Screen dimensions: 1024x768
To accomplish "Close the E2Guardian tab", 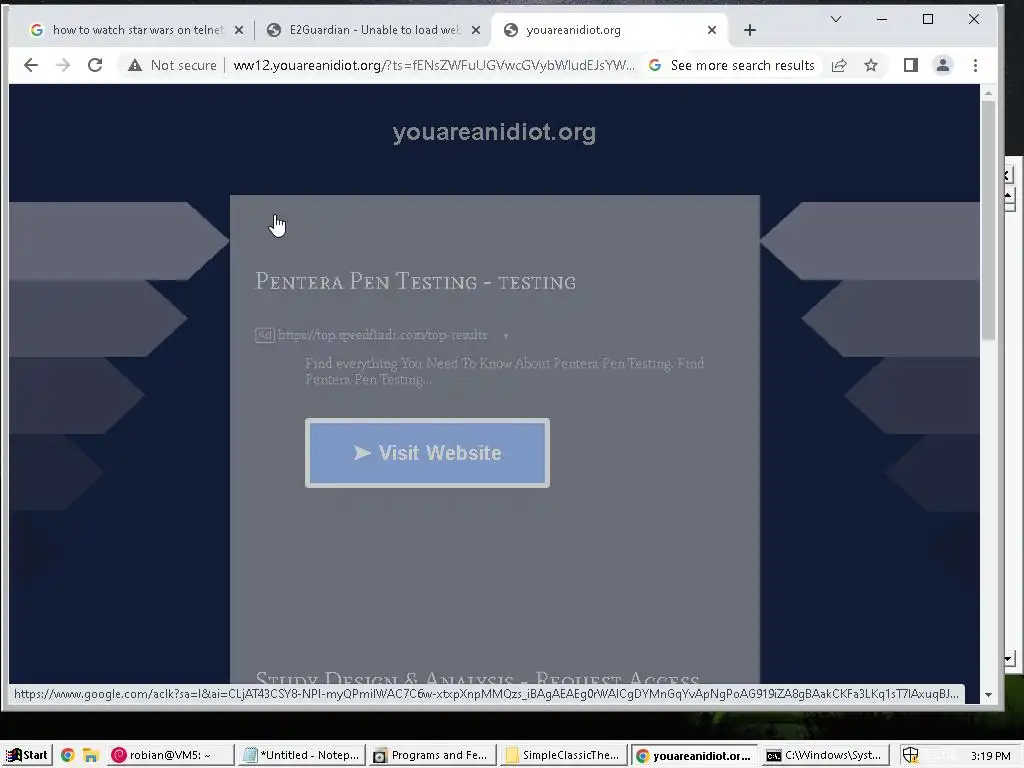I will 476,30.
